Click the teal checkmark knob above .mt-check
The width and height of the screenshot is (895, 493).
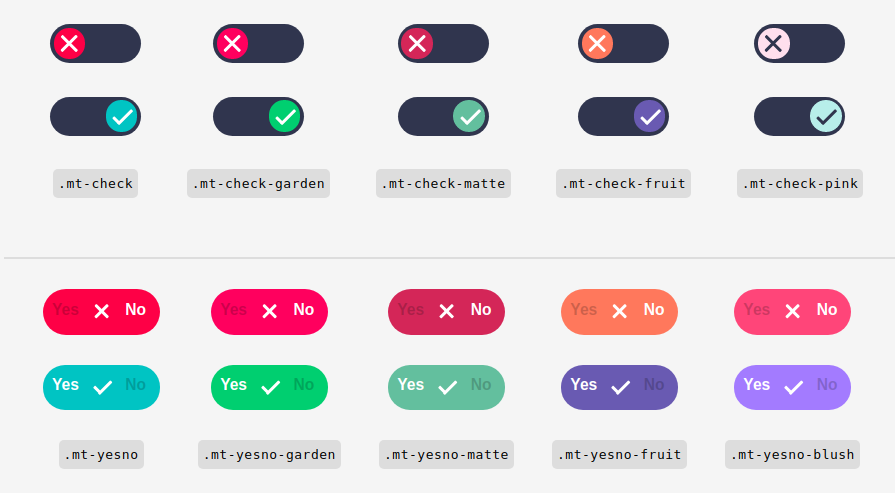pyautogui.click(x=122, y=116)
